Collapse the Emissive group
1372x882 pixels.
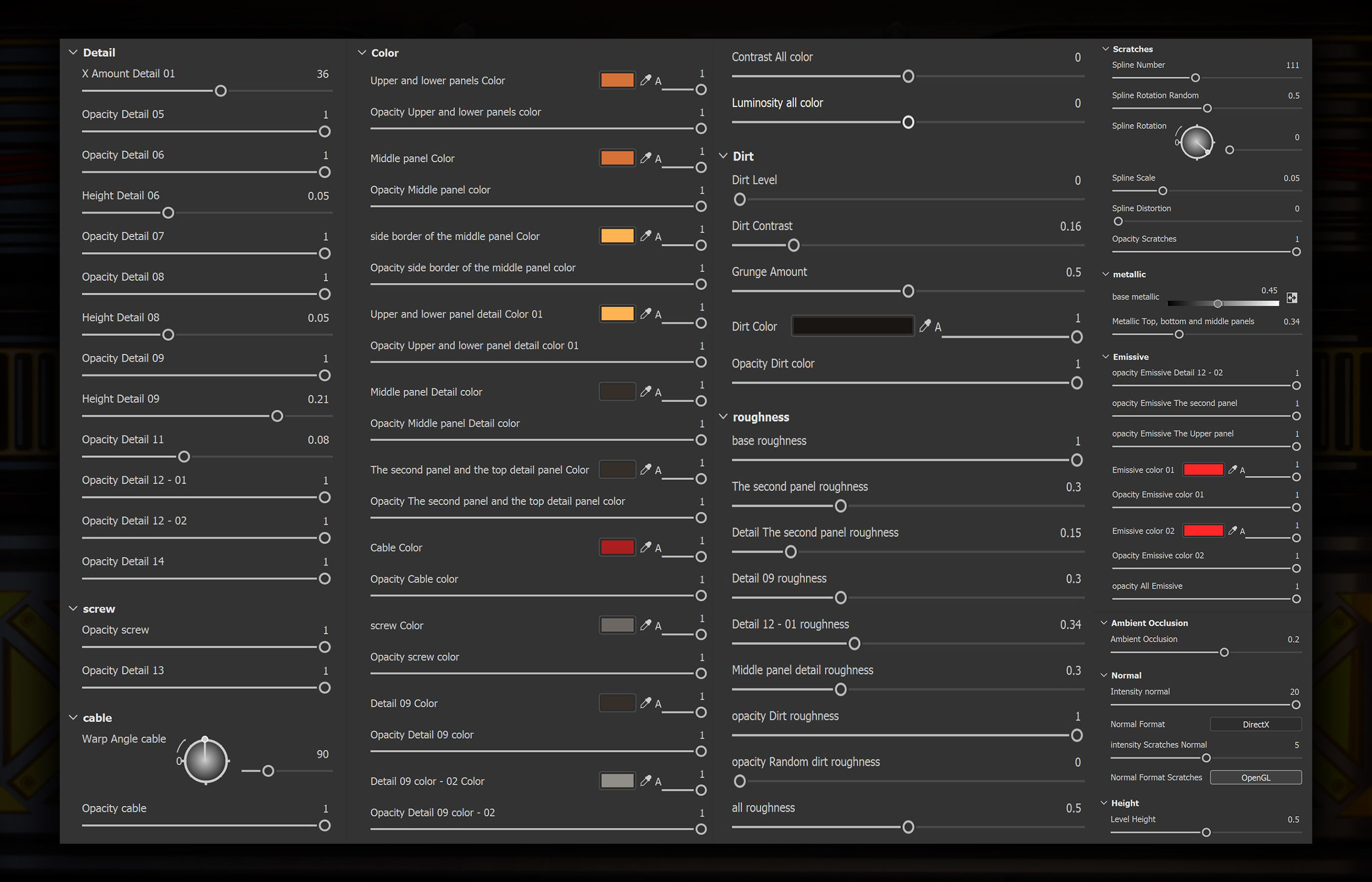(x=1106, y=356)
